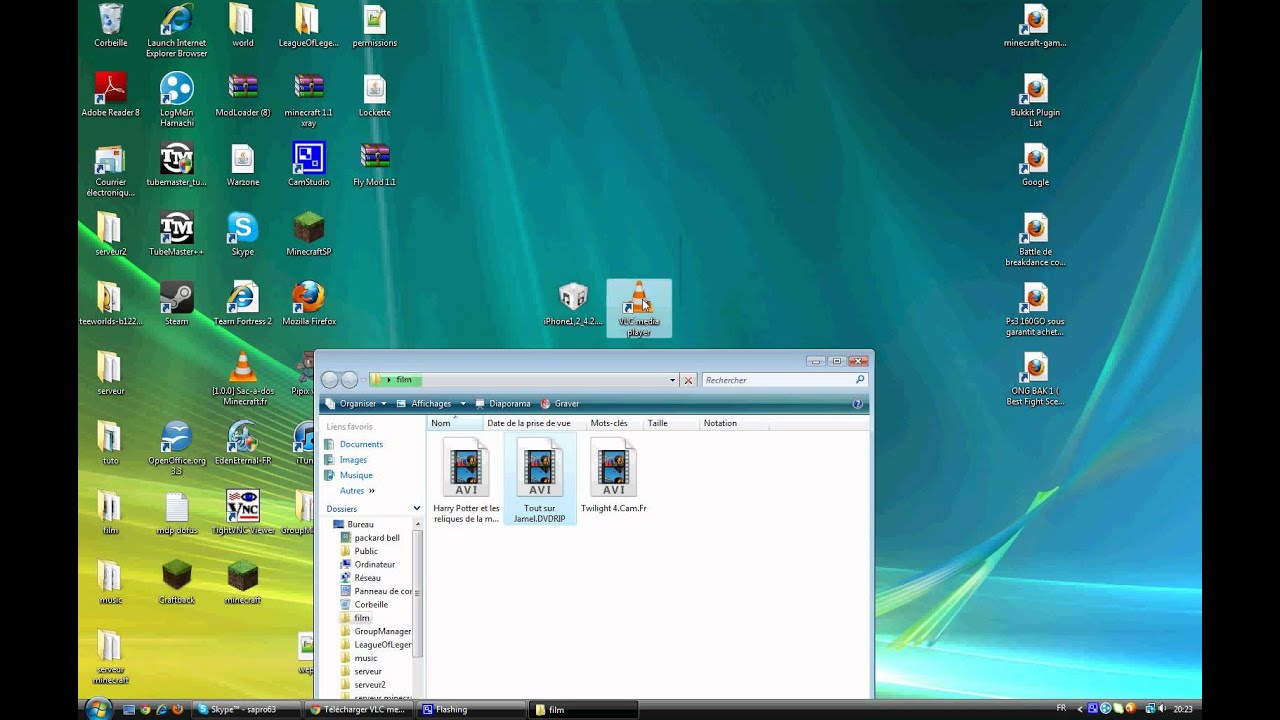Image resolution: width=1280 pixels, height=720 pixels.
Task: Select GroupManager in the folder tree
Action: 382,631
